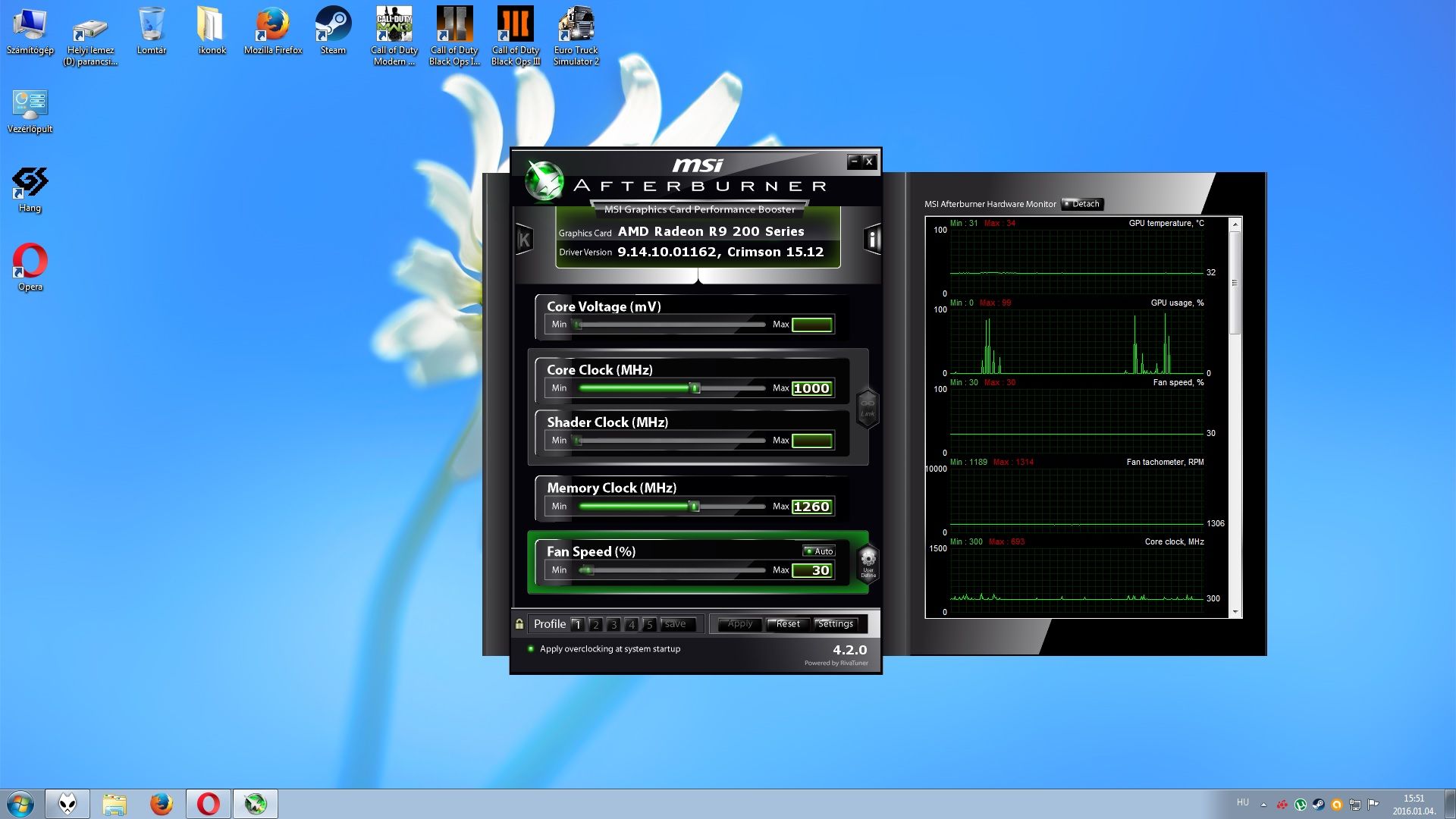
Task: Open the Kombustor K side button
Action: pyautogui.click(x=524, y=240)
